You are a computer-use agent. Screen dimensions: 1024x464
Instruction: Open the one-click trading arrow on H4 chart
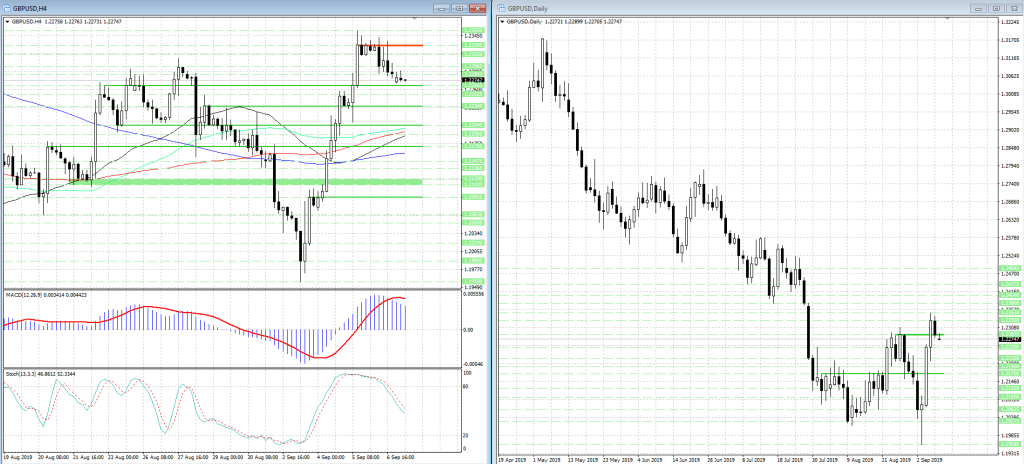click(6, 21)
